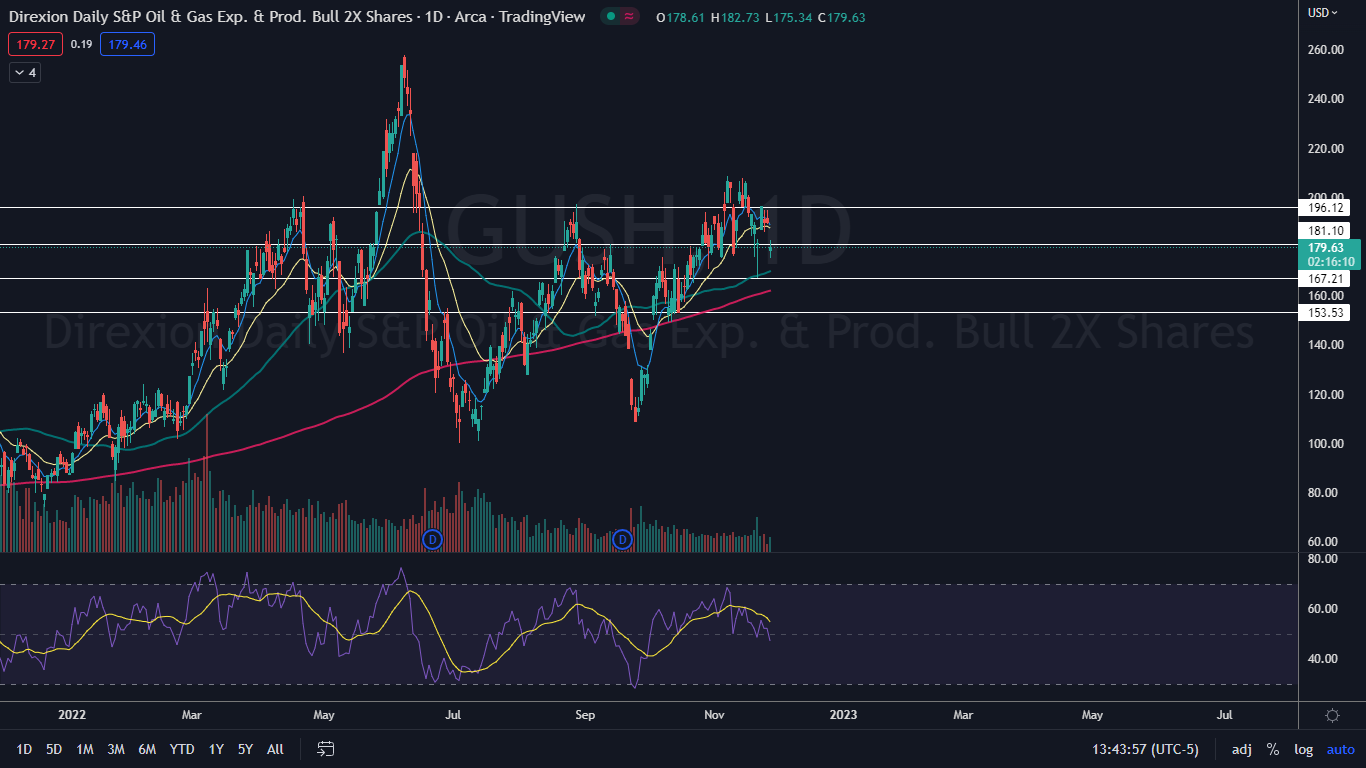
Task: Click the 167.21 horizontal line price label
Action: [x=1323, y=278]
